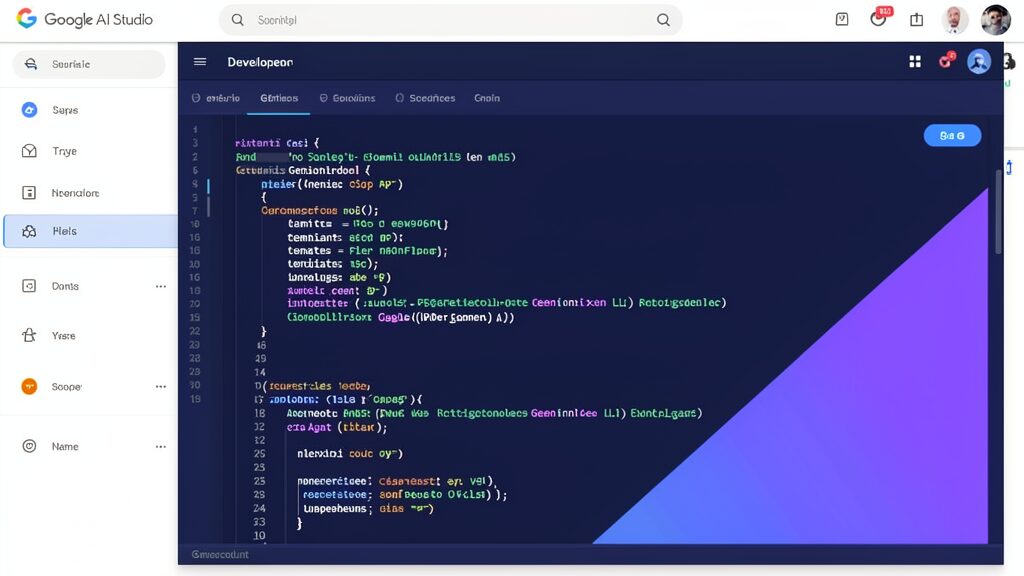The image size is (1024, 576).
Task: Click the orange Soope icon
Action: coord(29,387)
